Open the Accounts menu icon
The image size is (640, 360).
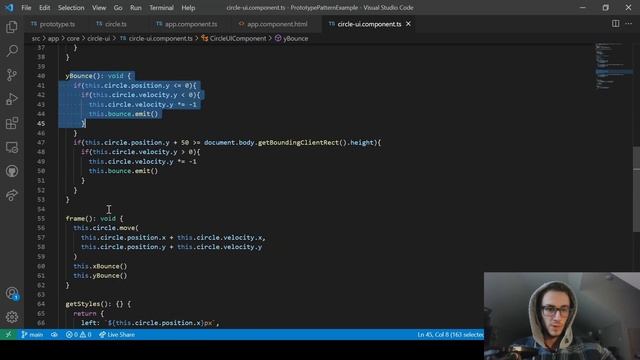point(12,293)
